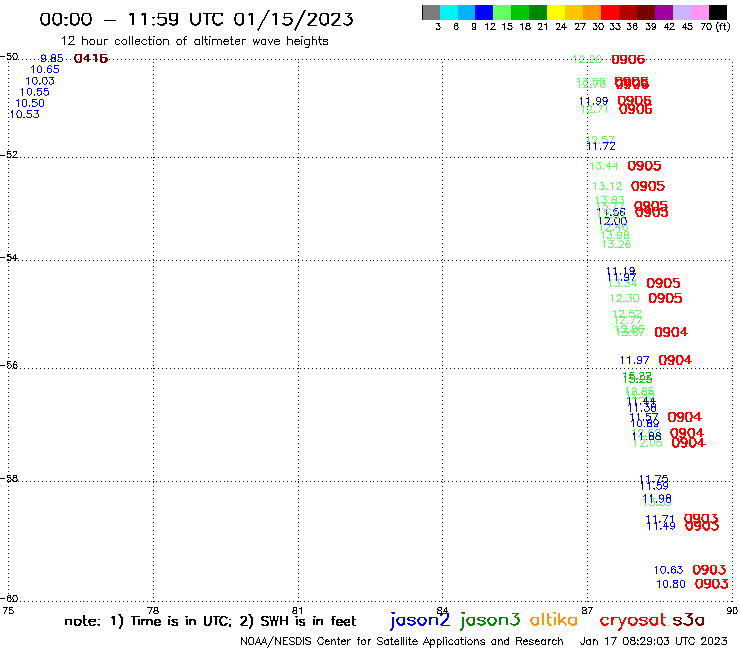Select the cryosat satellite label
Viewport: 740px width, 650px height.
632,621
